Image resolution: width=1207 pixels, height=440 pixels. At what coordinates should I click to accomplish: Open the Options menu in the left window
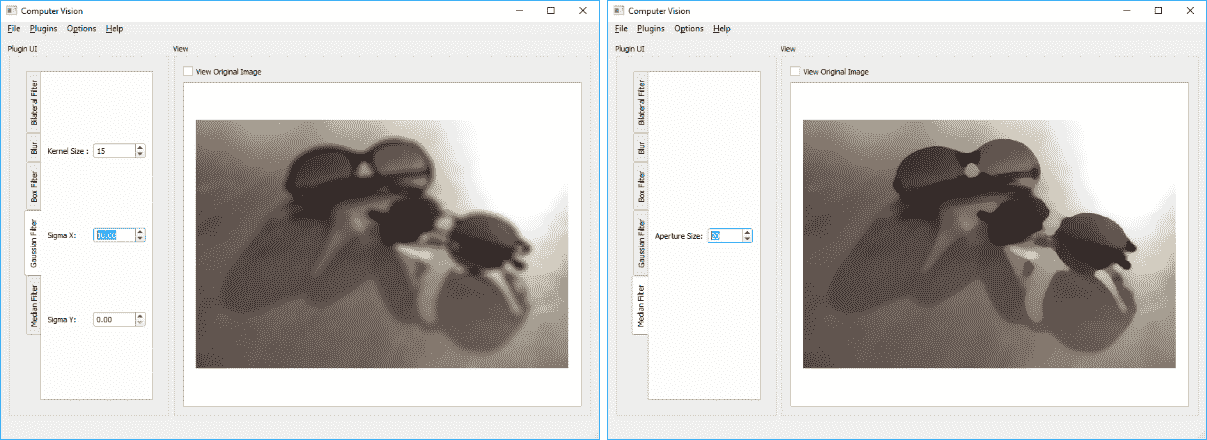81,28
